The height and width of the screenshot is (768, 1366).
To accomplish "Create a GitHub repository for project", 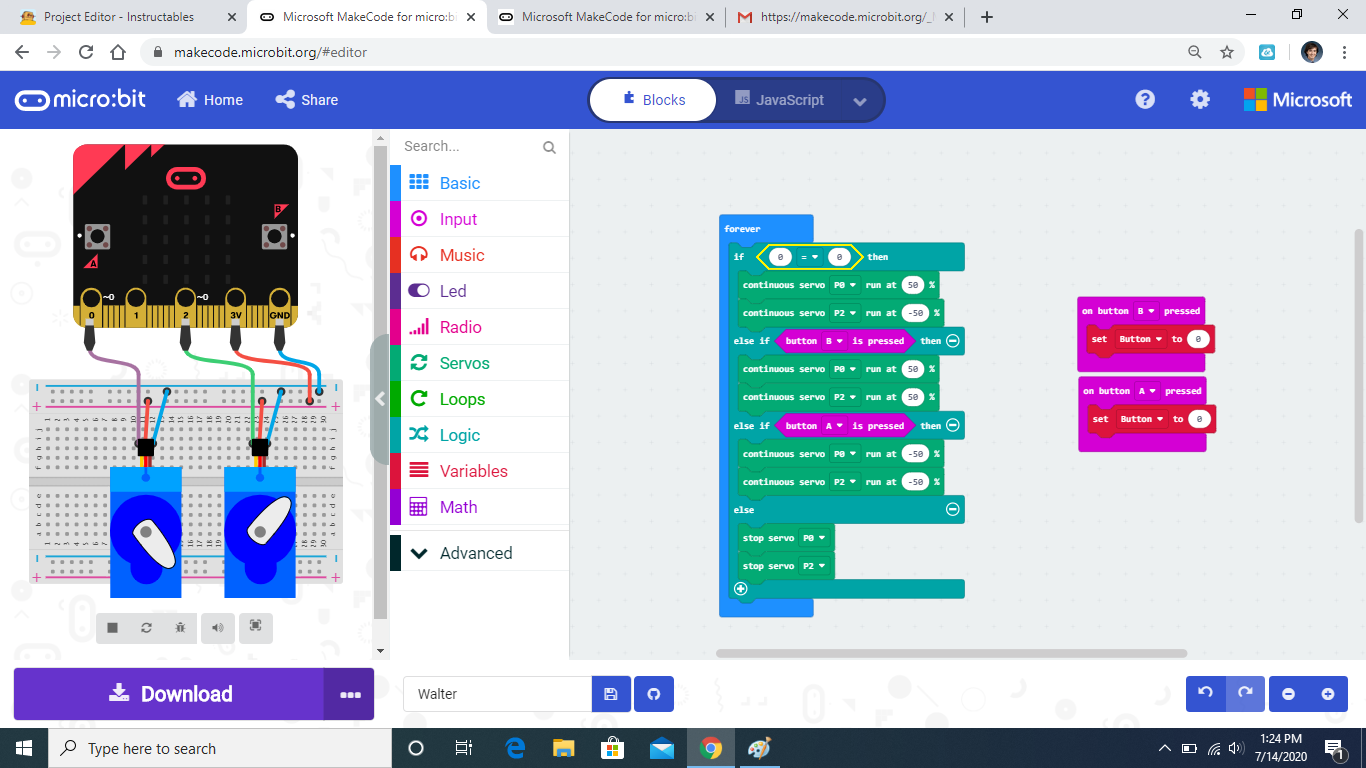I will point(654,694).
